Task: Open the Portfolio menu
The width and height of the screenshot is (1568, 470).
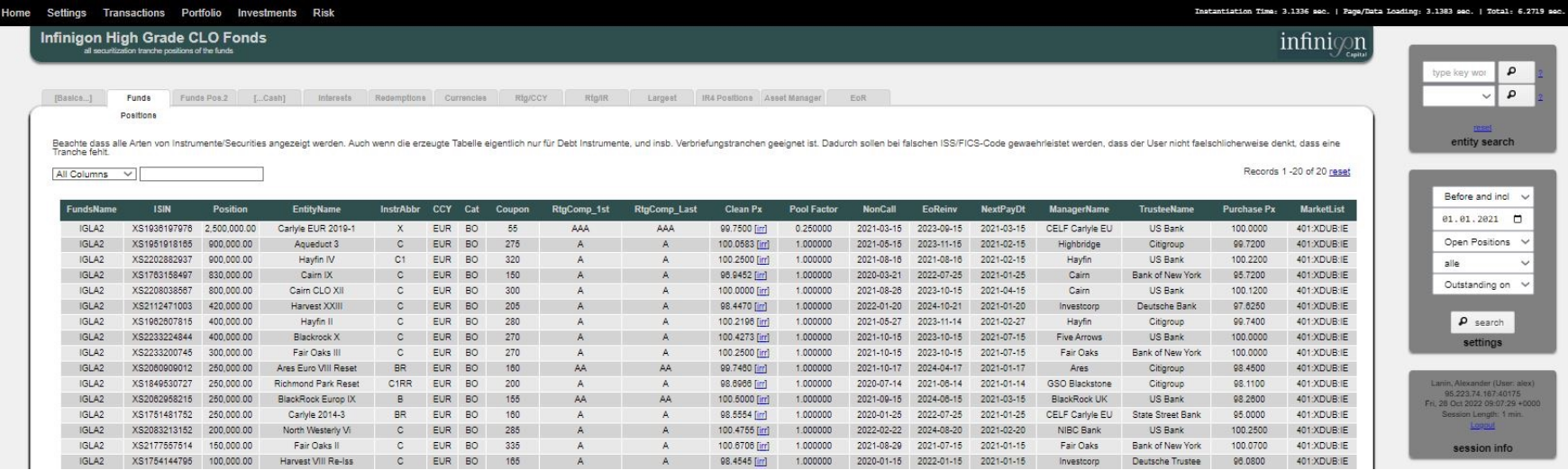Action: point(201,13)
